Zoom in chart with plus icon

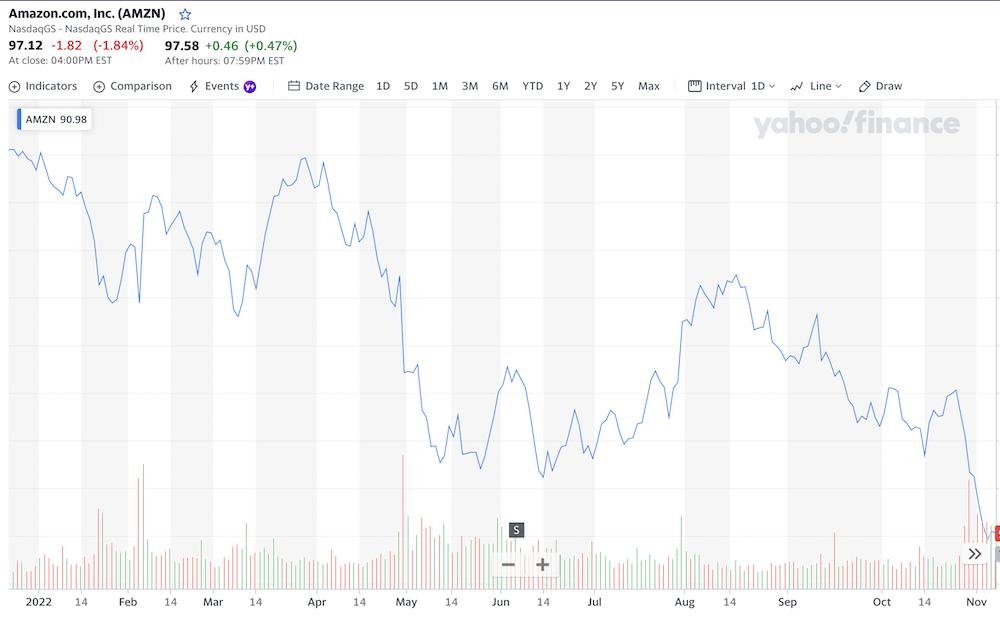coord(542,564)
